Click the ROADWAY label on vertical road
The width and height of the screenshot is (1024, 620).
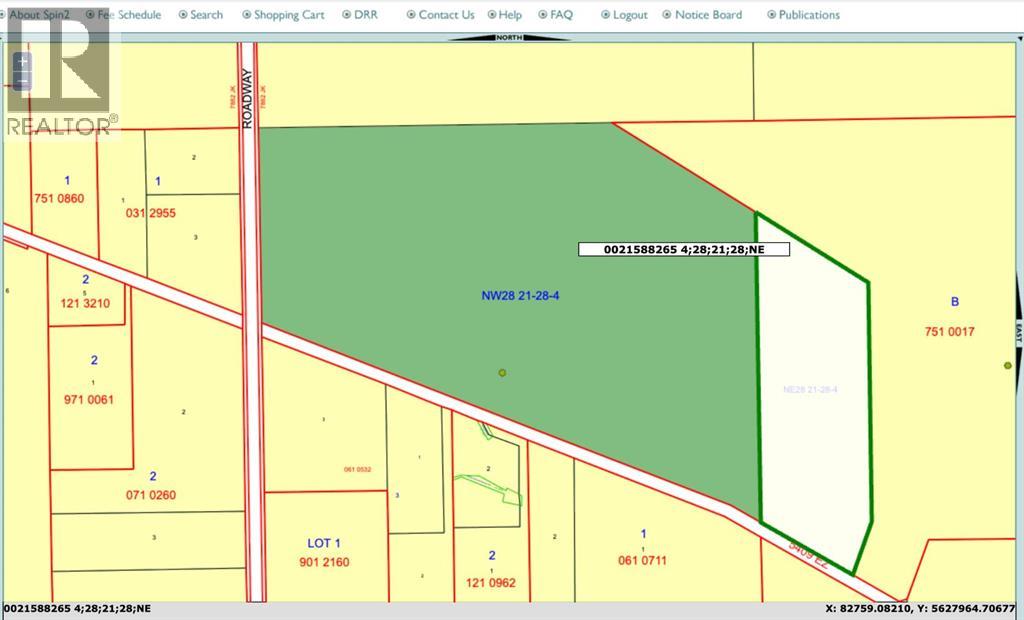pyautogui.click(x=246, y=98)
